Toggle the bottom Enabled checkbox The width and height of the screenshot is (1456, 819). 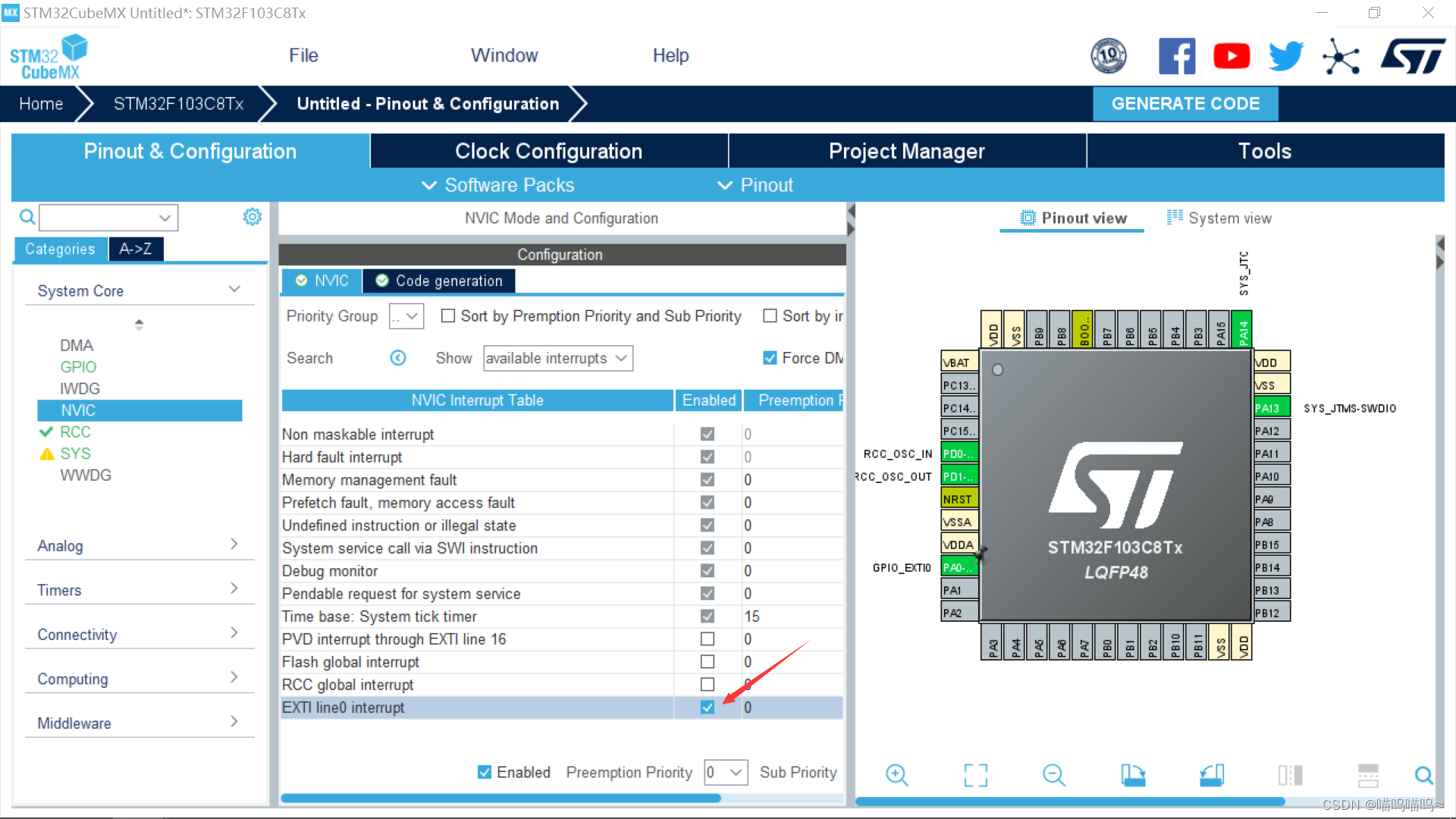485,772
